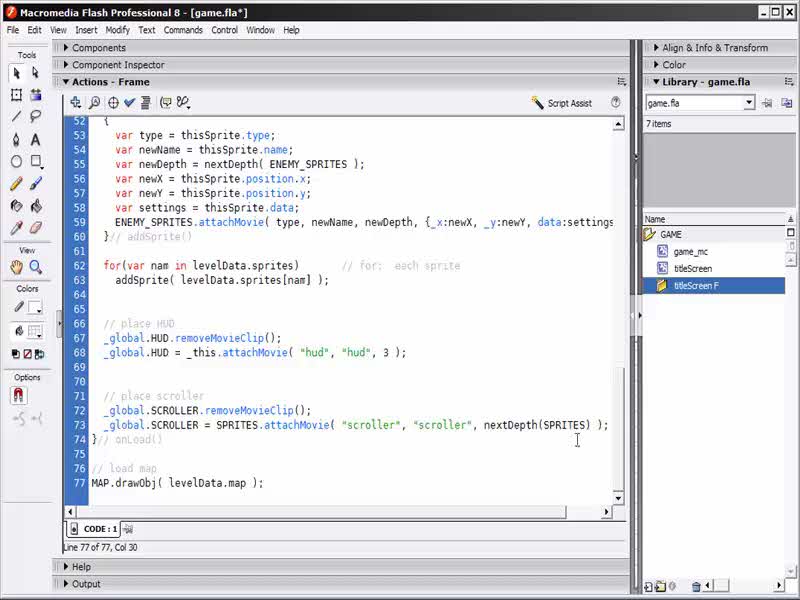Toggle the Snap to Objects magnet option
Image resolution: width=800 pixels, height=600 pixels.
click(18, 396)
